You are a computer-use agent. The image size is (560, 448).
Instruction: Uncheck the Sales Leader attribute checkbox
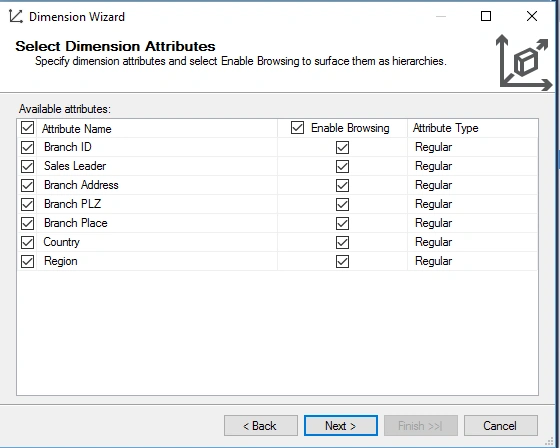click(28, 166)
